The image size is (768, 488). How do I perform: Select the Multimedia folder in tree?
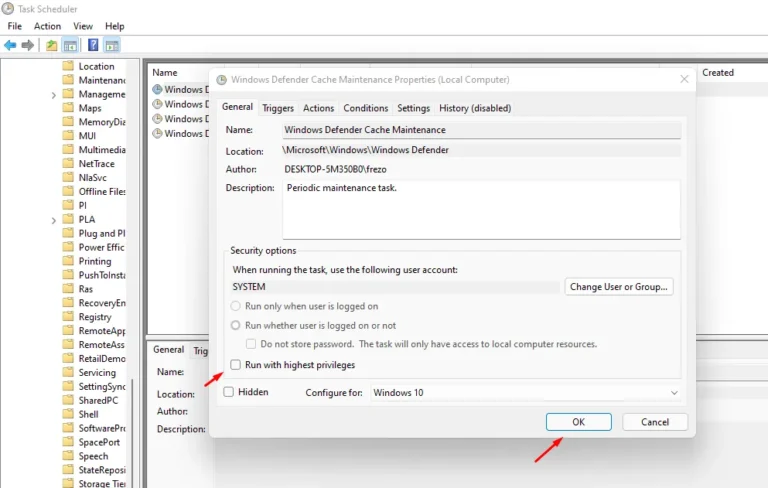coord(101,149)
